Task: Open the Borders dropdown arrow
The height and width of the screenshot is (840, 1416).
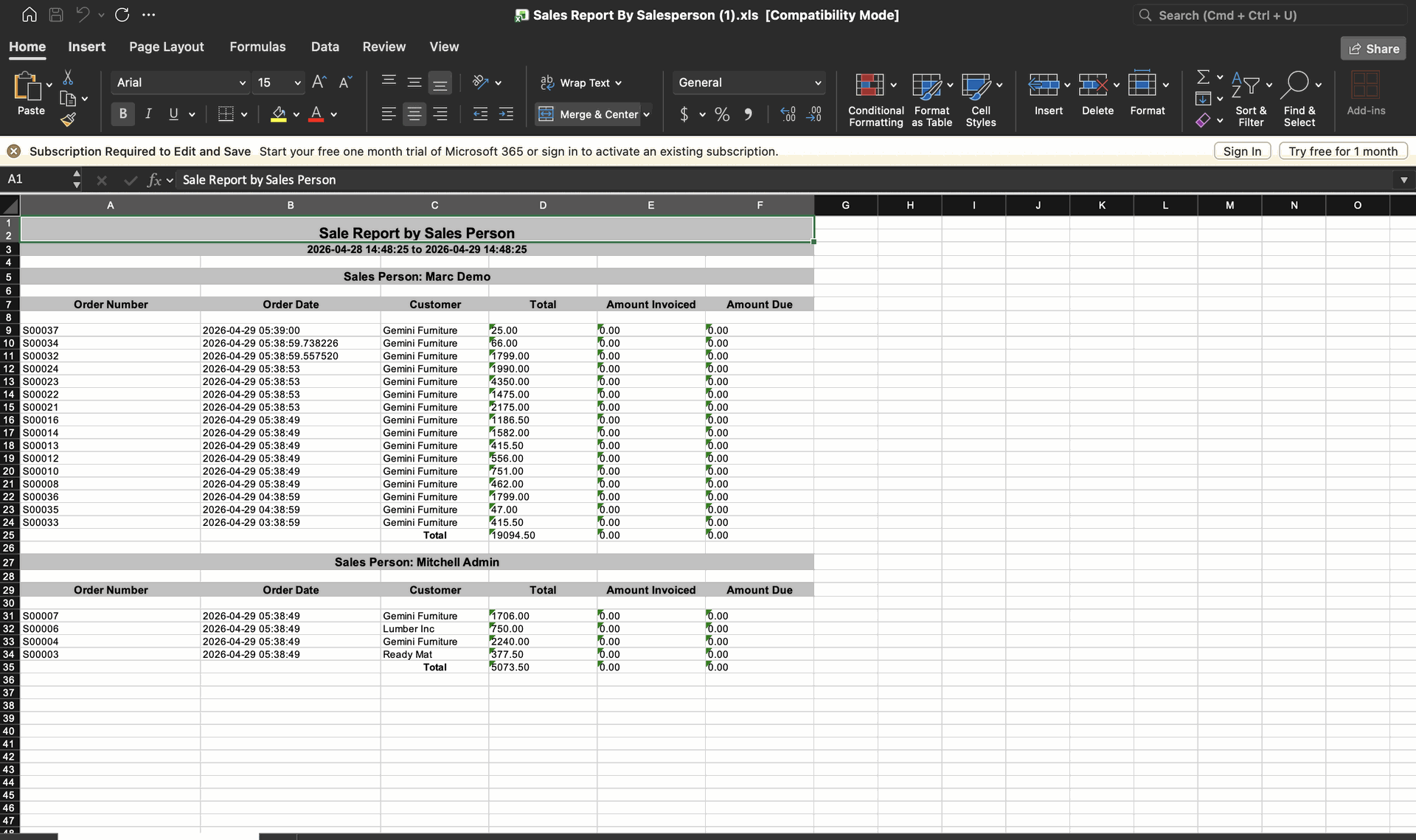Action: 244,114
